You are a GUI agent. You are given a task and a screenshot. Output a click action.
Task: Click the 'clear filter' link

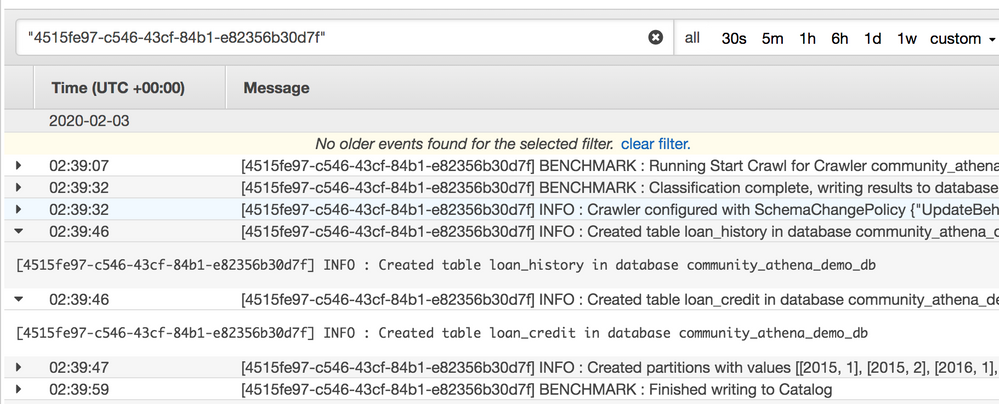point(654,143)
